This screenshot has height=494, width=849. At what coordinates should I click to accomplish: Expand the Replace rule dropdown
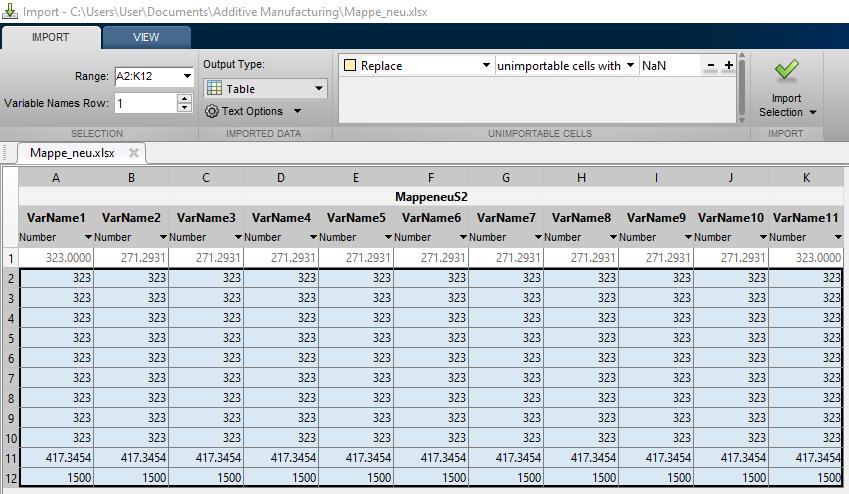coord(485,66)
